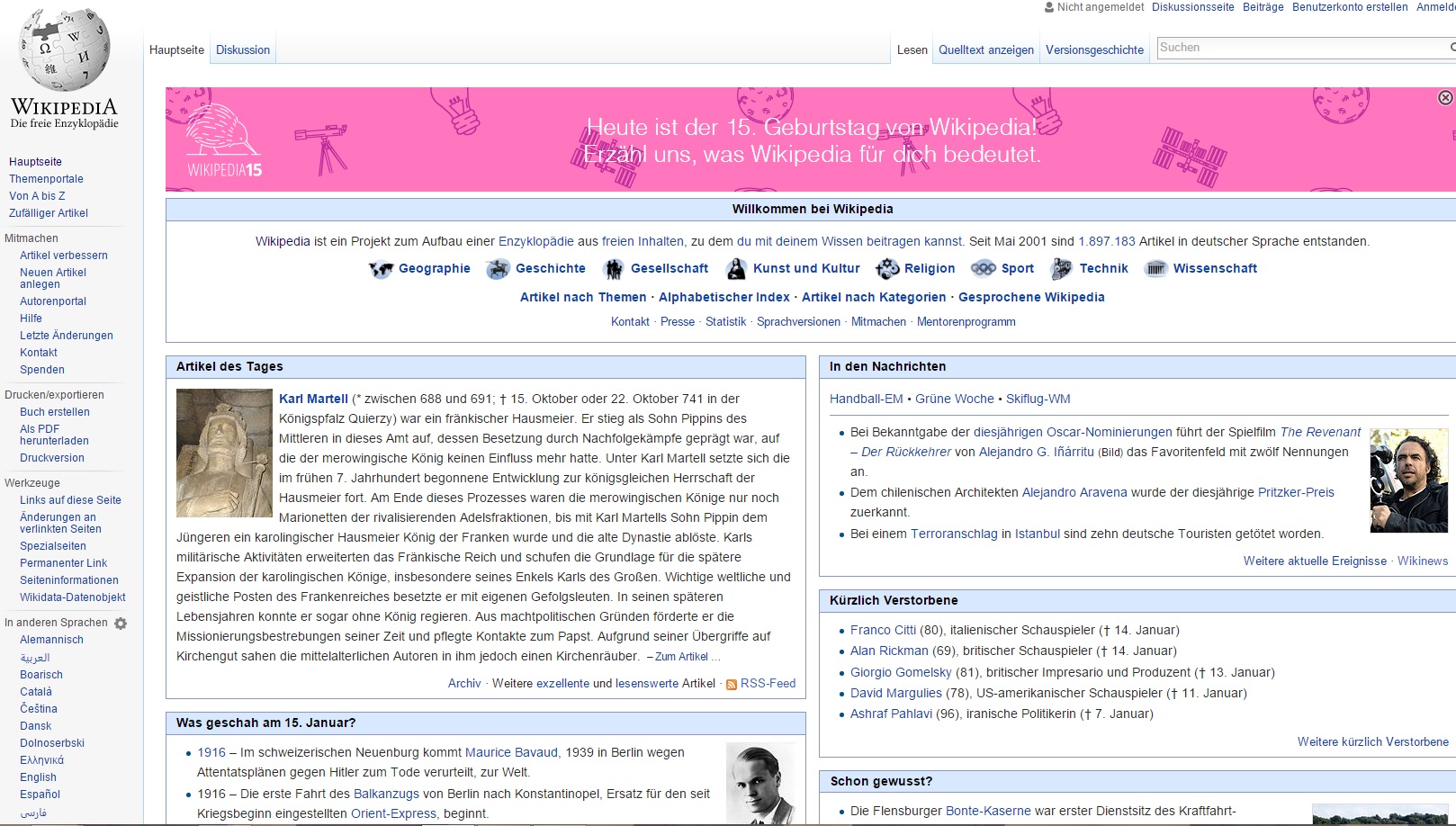Click the Kunst und Kultur icon
Screen dimensions: 1456x826
pyautogui.click(x=736, y=268)
